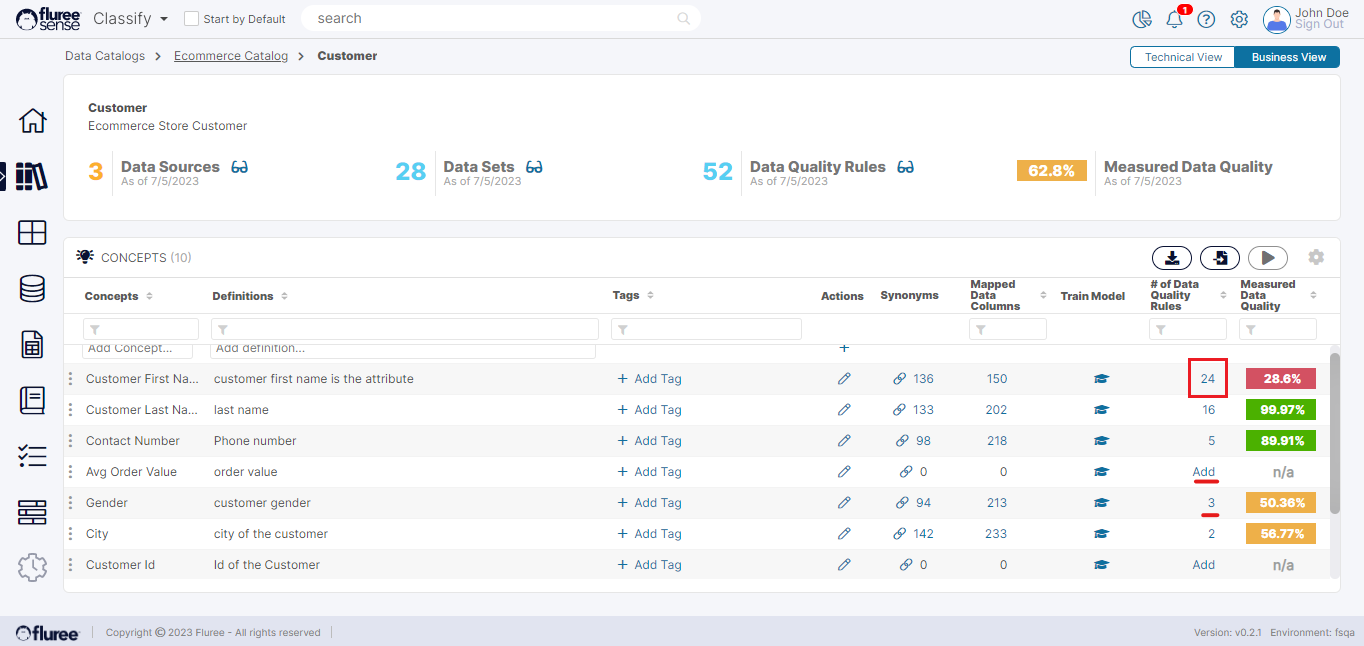Click the download concepts icon button

pyautogui.click(x=1171, y=258)
